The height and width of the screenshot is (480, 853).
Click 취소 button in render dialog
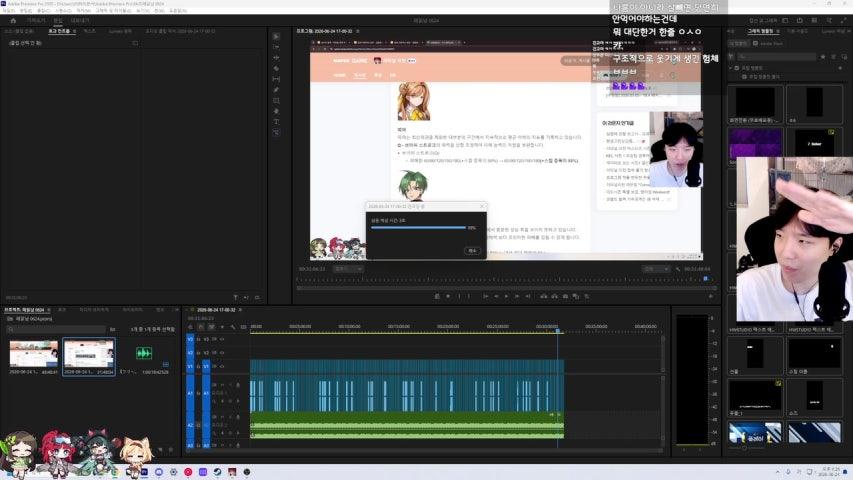[x=472, y=251]
